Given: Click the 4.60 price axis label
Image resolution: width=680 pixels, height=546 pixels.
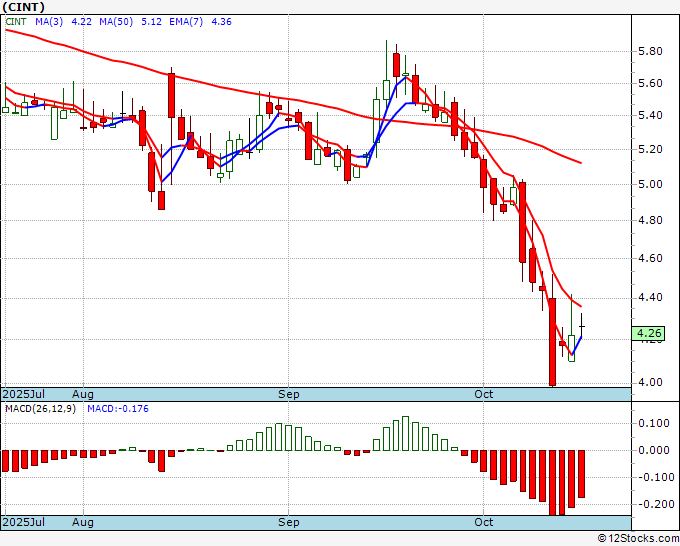Looking at the screenshot, I should coord(651,258).
